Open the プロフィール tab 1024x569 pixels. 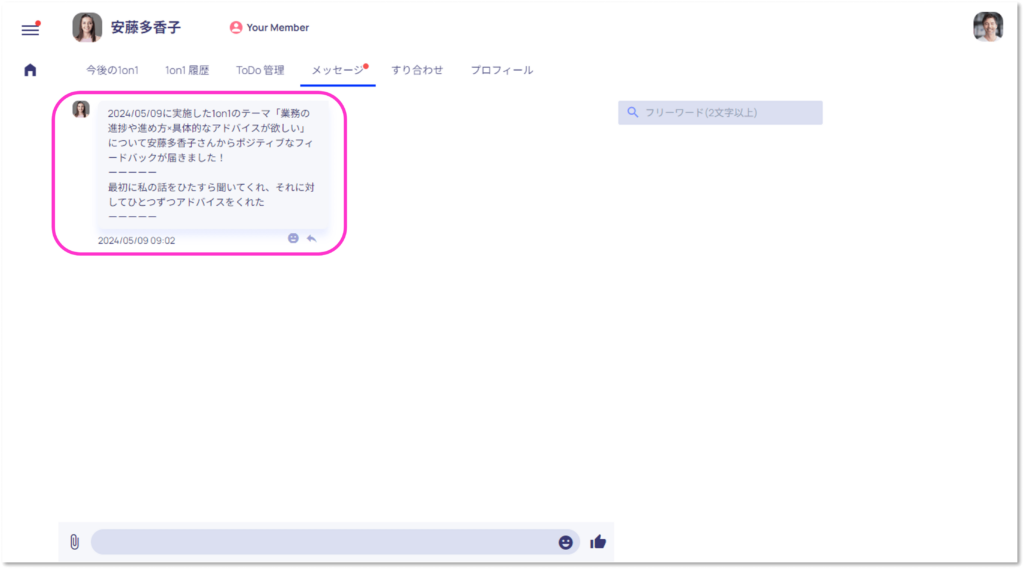[x=502, y=70]
